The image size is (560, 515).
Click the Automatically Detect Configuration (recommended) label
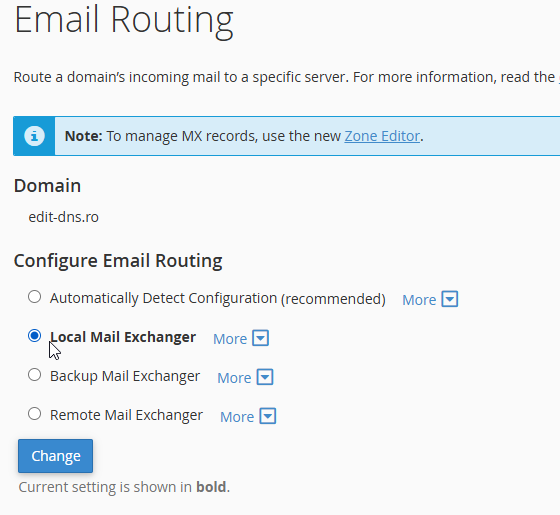click(218, 299)
